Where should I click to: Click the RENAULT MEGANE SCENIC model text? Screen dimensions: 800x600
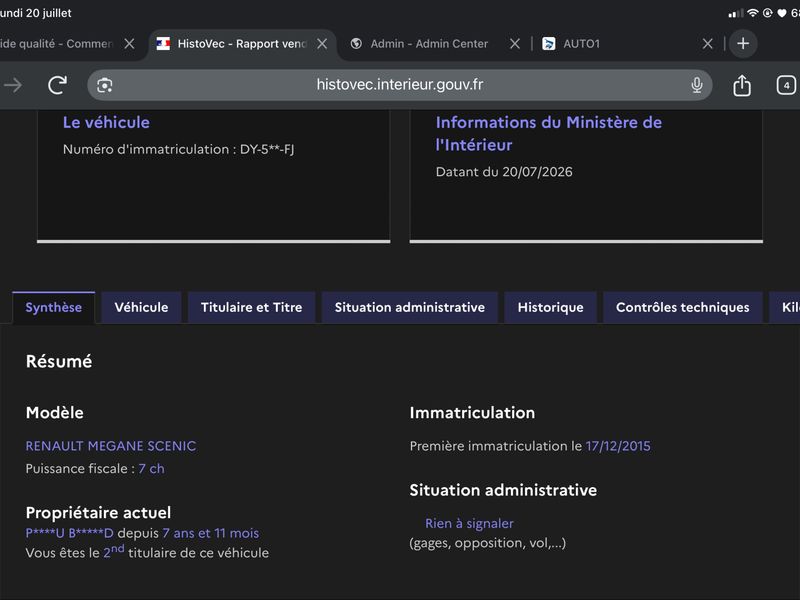[111, 446]
